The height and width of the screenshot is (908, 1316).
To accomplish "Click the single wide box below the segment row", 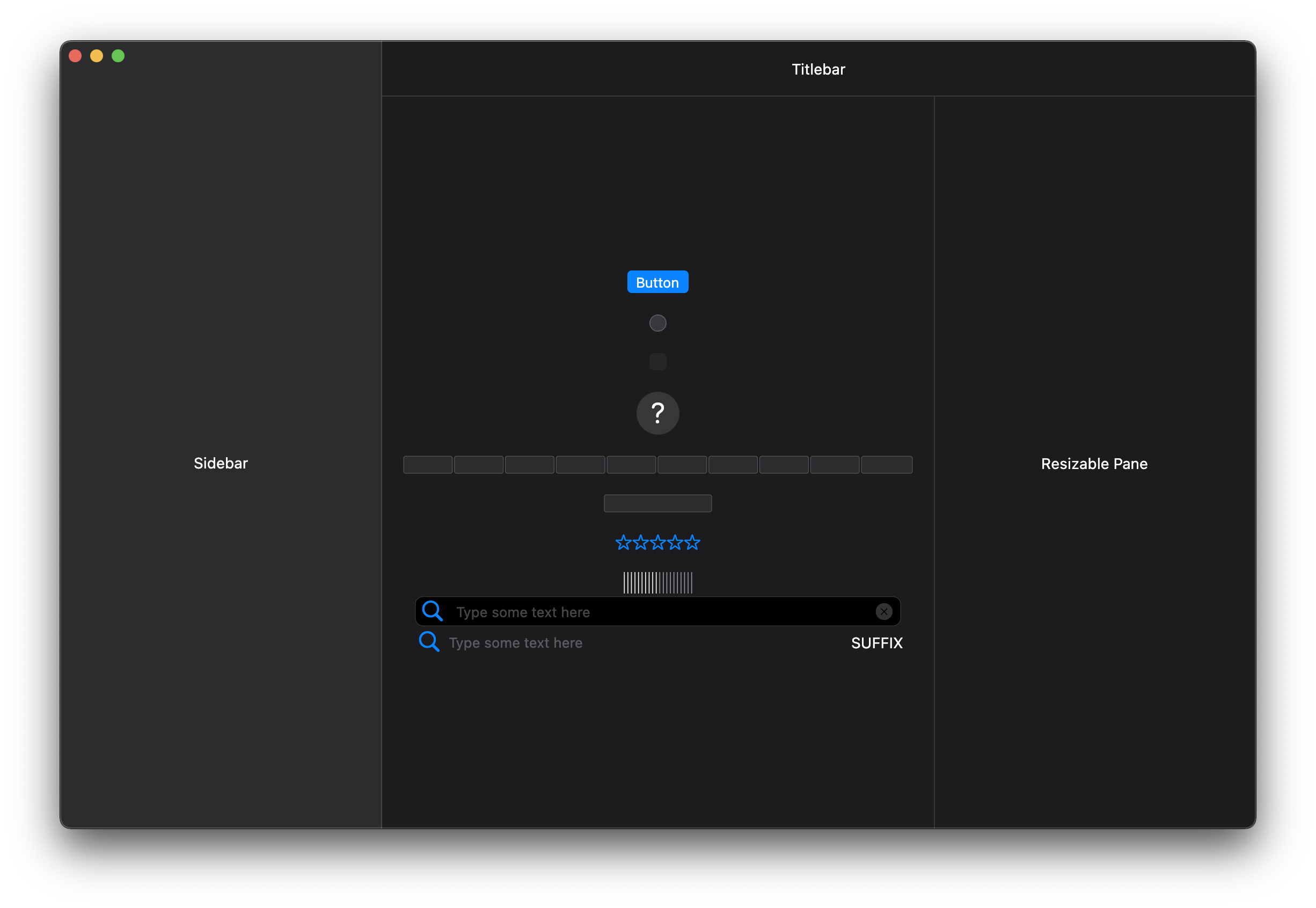I will coord(657,503).
